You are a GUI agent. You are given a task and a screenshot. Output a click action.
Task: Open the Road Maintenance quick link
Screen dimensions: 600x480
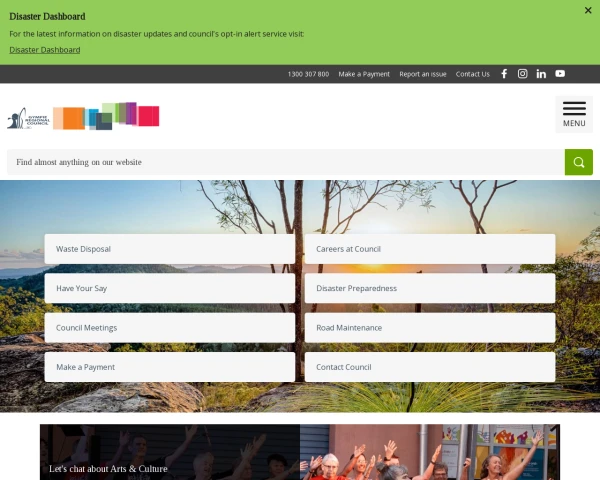430,328
